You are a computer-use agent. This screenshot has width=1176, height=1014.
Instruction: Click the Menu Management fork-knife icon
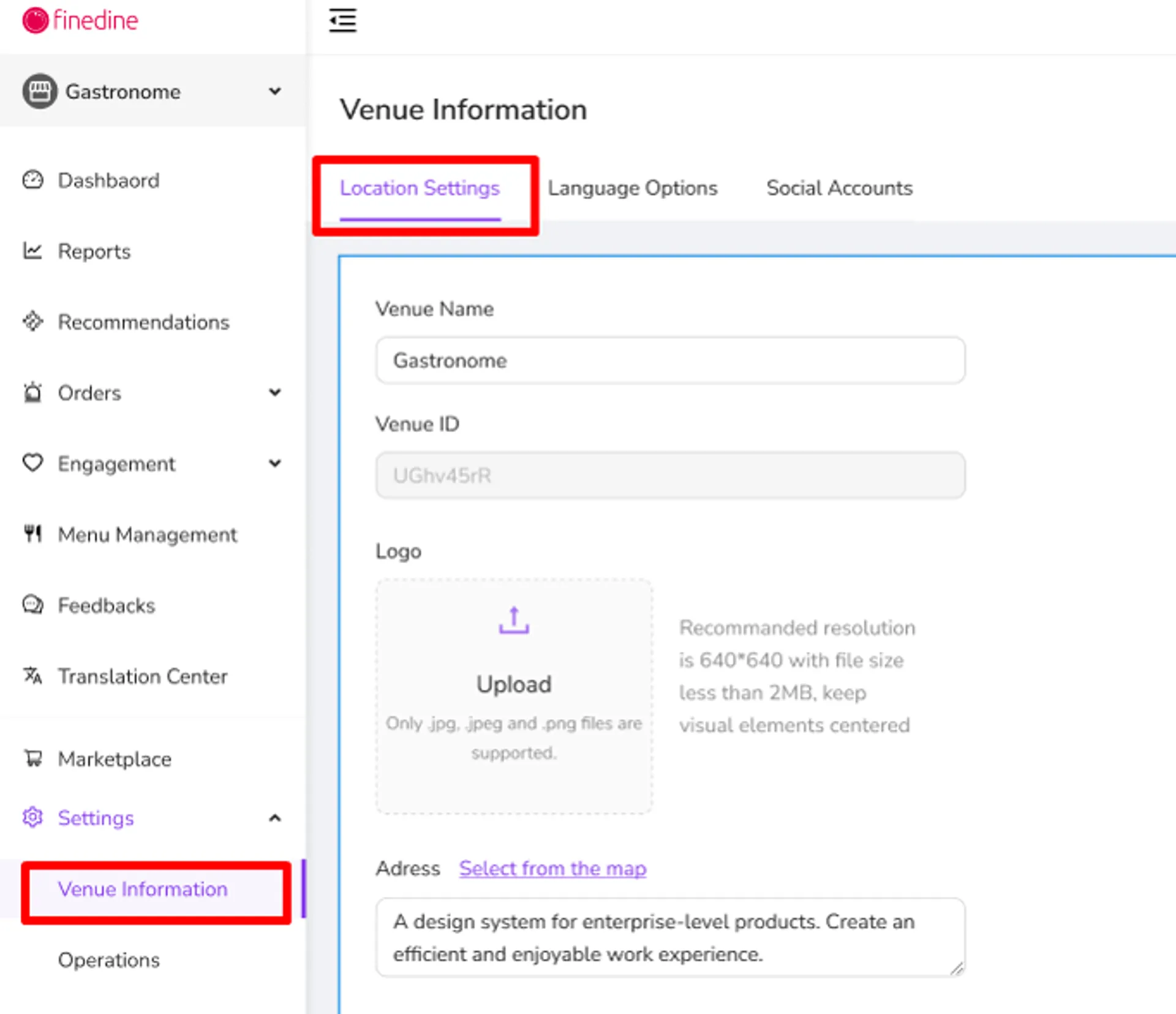[33, 534]
